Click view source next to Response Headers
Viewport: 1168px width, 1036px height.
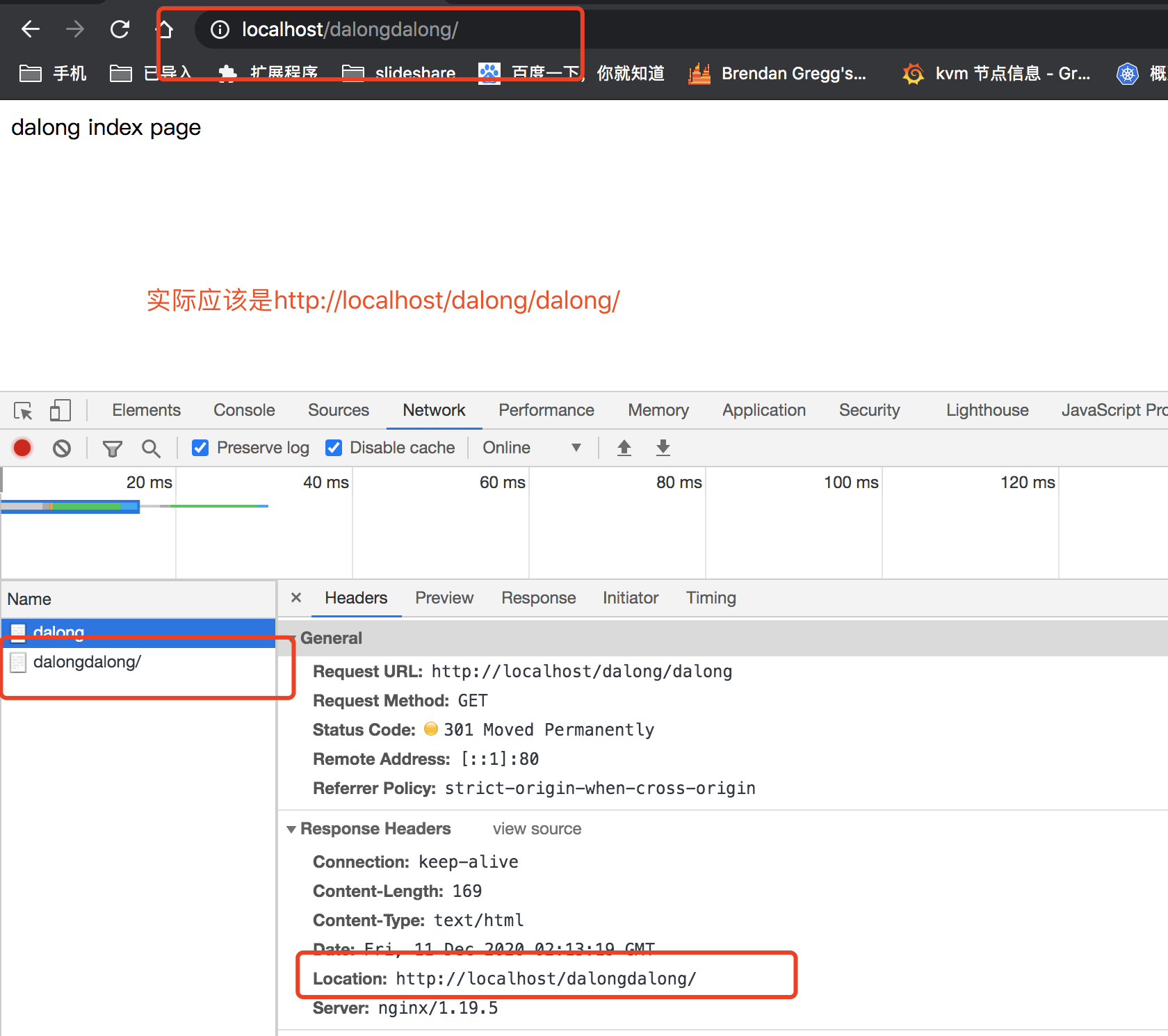[537, 829]
